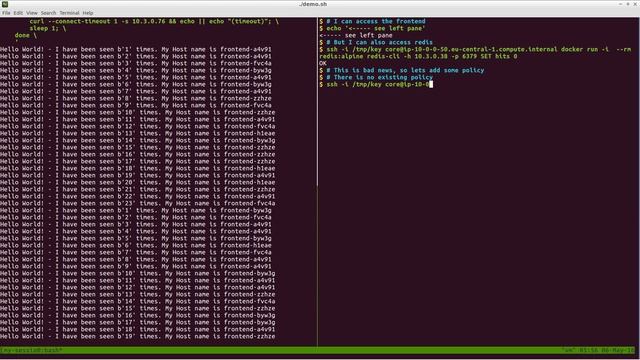The width and height of the screenshot is (640, 360).
Task: Open the Search menu
Action: 48,13
